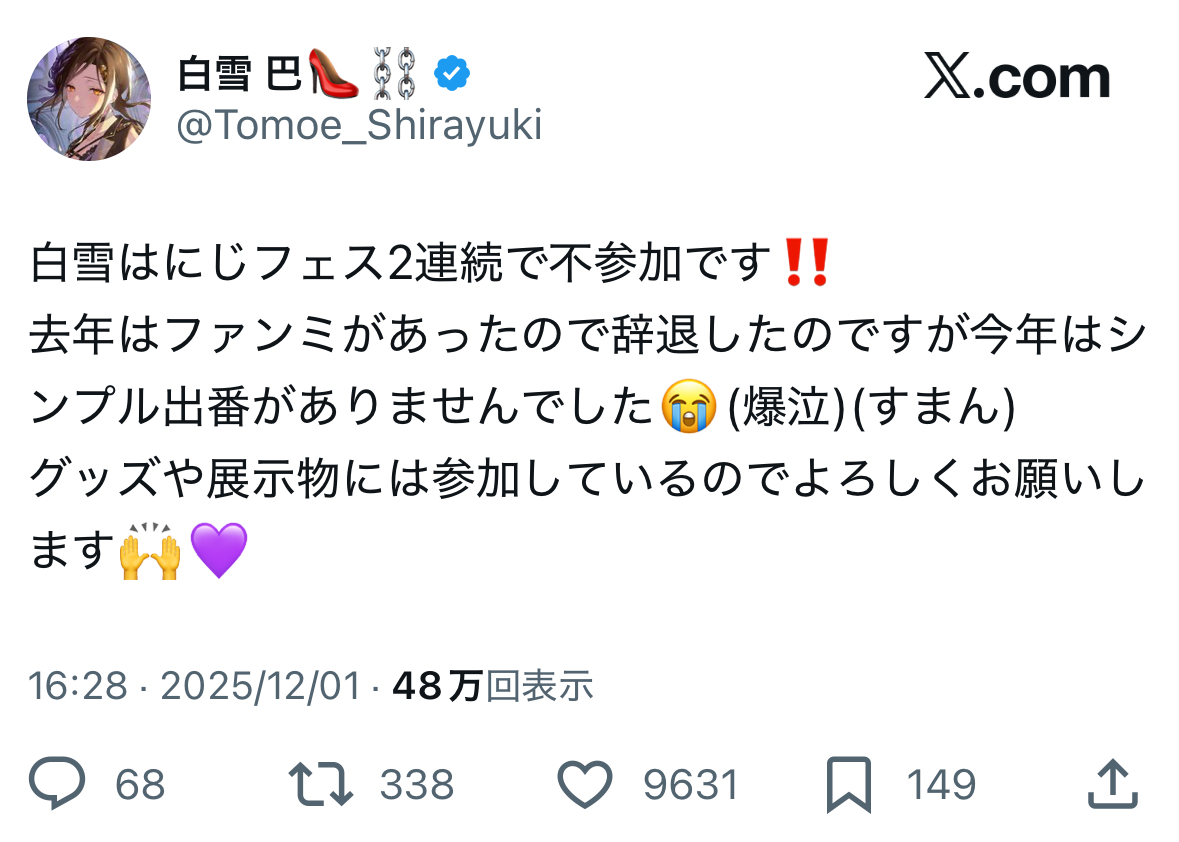Bookmark this post
The height and width of the screenshot is (842, 1179).
click(849, 784)
